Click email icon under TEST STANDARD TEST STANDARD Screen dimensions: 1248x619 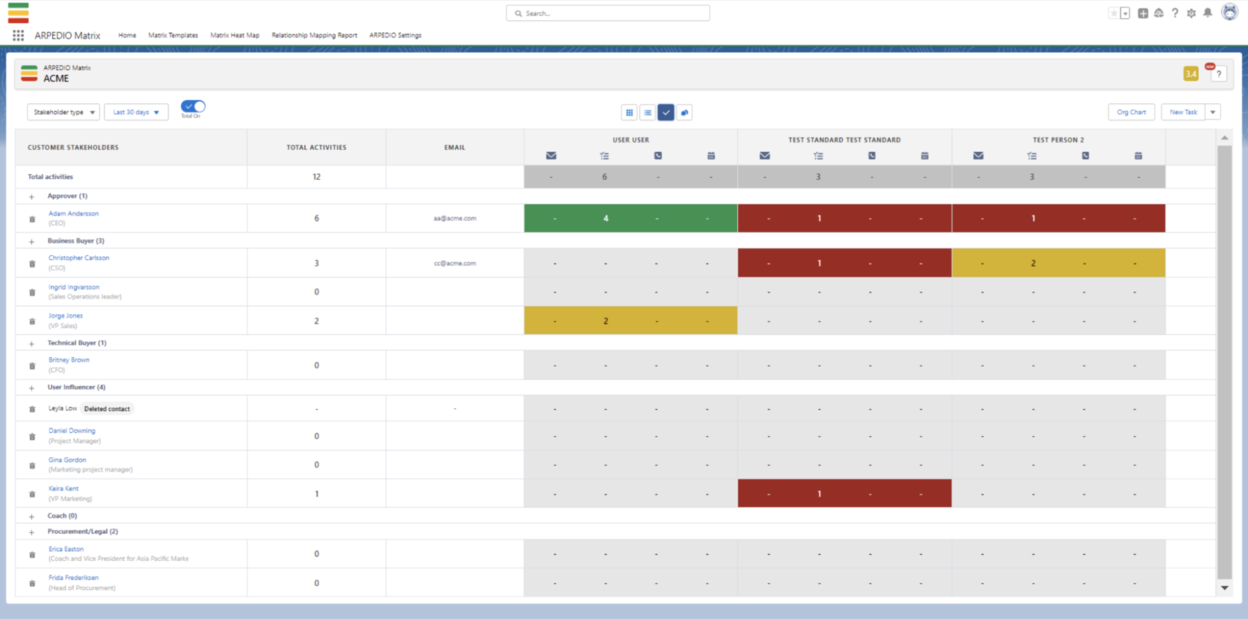[765, 156]
